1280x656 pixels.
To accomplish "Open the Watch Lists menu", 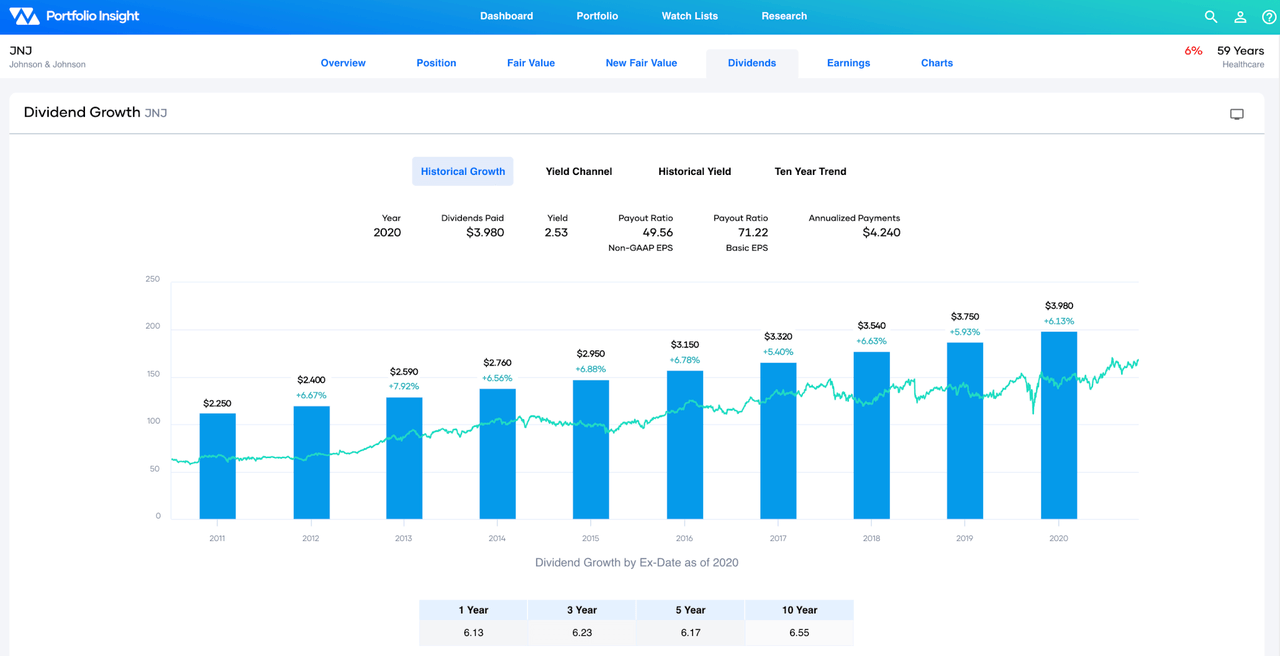I will point(689,15).
